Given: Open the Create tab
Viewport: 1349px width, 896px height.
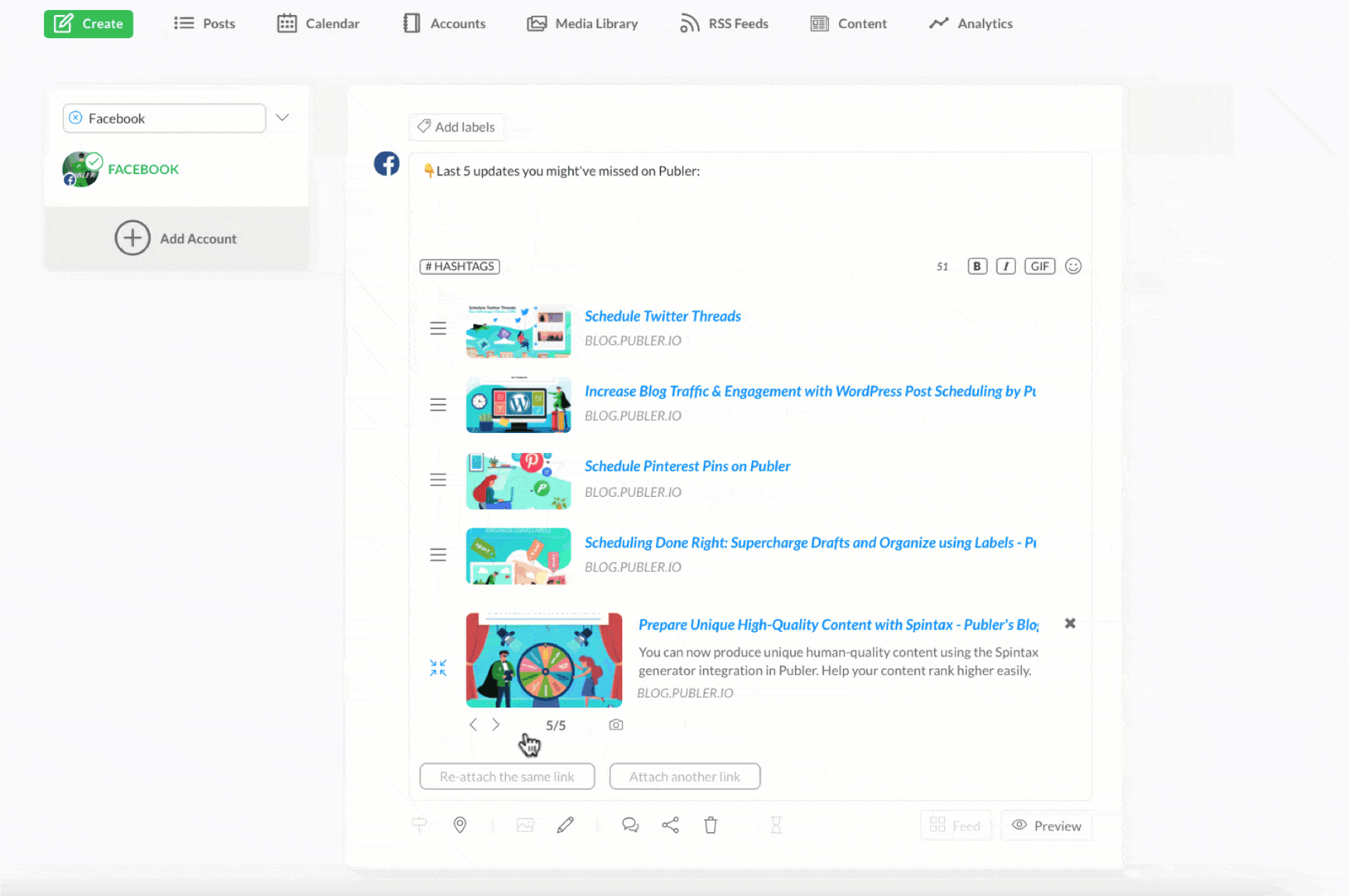Looking at the screenshot, I should [88, 24].
